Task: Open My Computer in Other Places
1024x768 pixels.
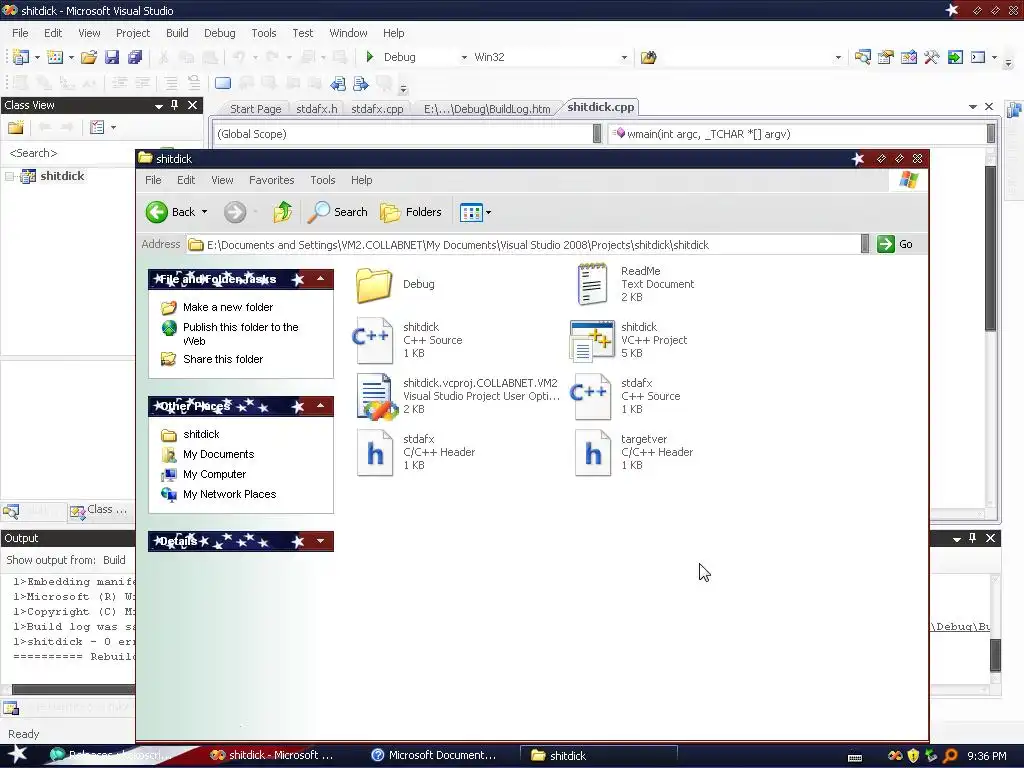Action: 214,474
